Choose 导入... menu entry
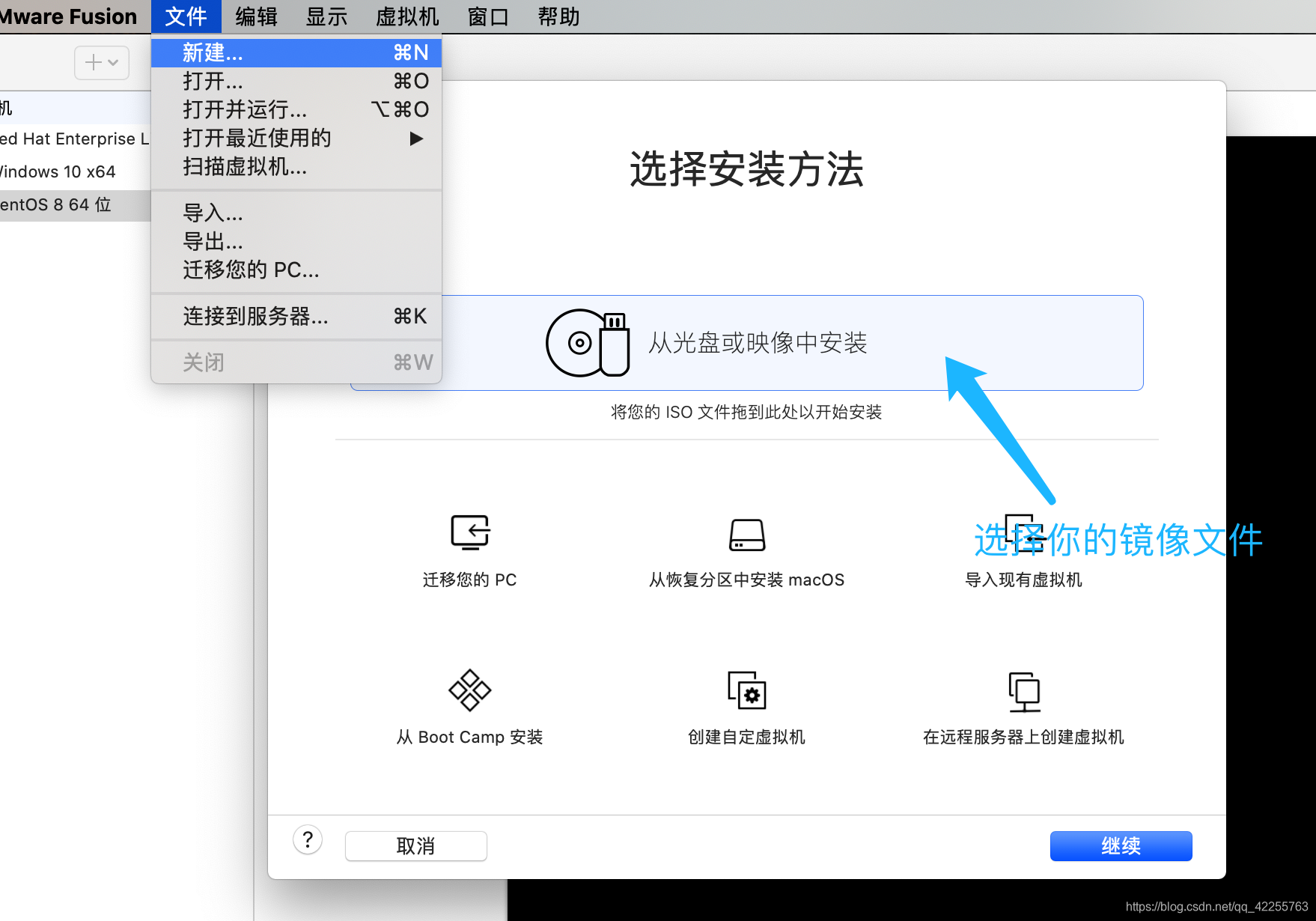The image size is (1316, 921). [296, 213]
